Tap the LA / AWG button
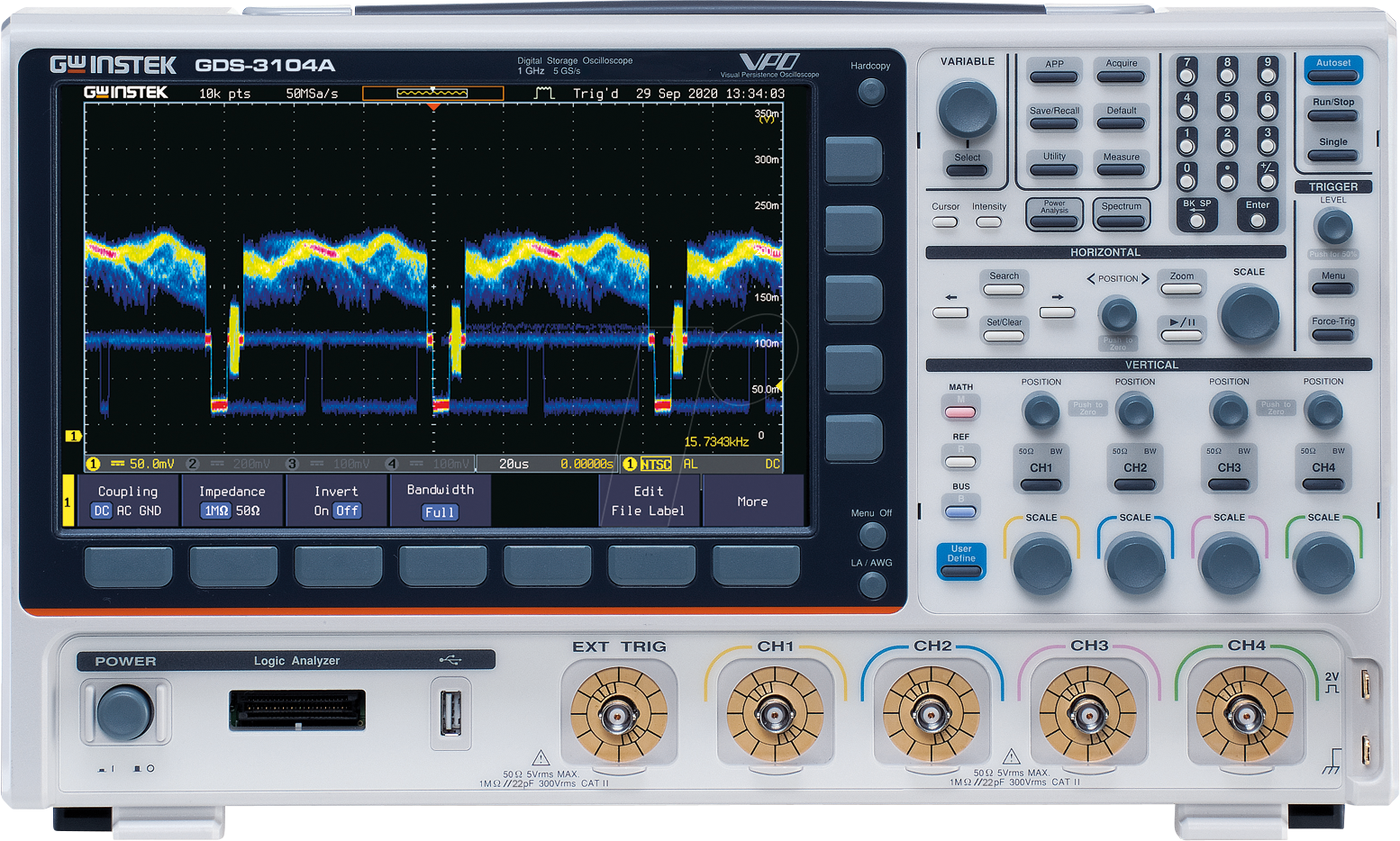The width and height of the screenshot is (1400, 841). (x=871, y=585)
